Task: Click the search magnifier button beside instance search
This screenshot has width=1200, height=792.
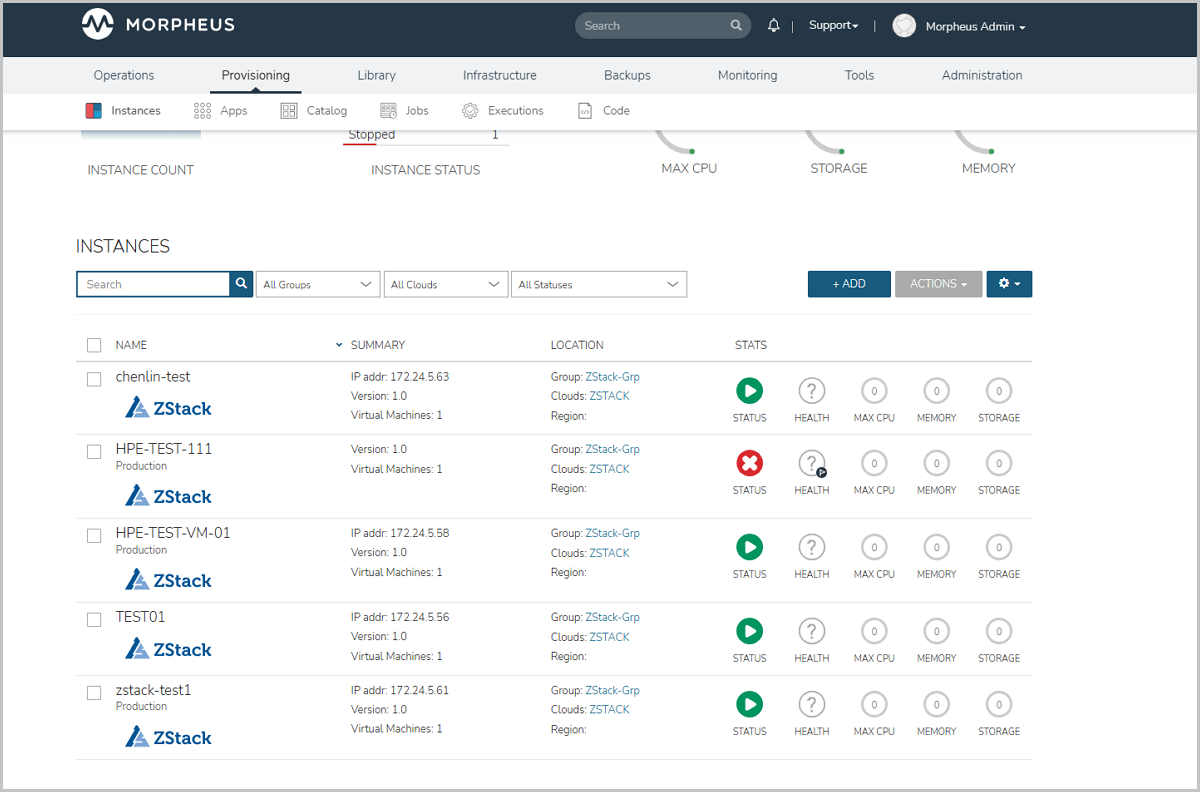Action: (x=241, y=284)
